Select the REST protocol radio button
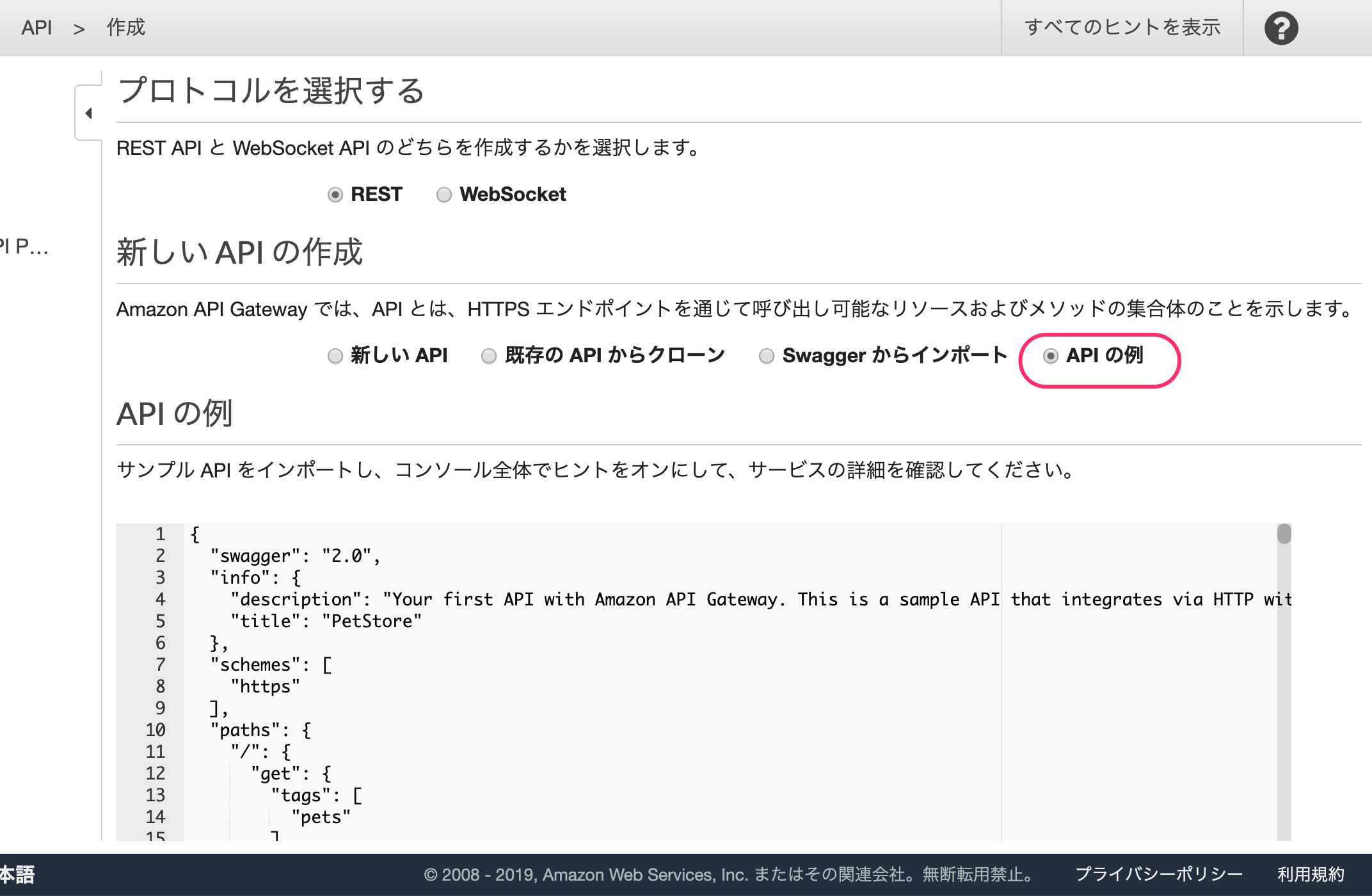Image resolution: width=1372 pixels, height=896 pixels. [x=335, y=195]
